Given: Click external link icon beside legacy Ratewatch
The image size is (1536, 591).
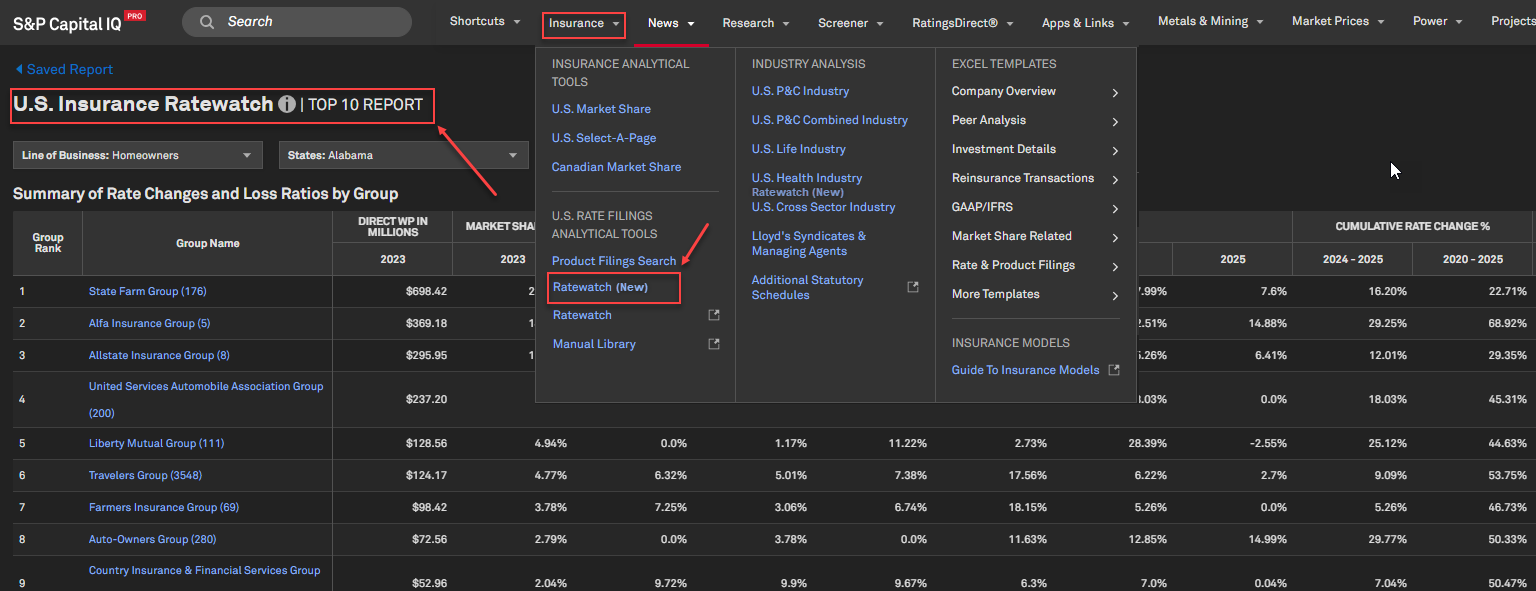Looking at the screenshot, I should coord(714,315).
